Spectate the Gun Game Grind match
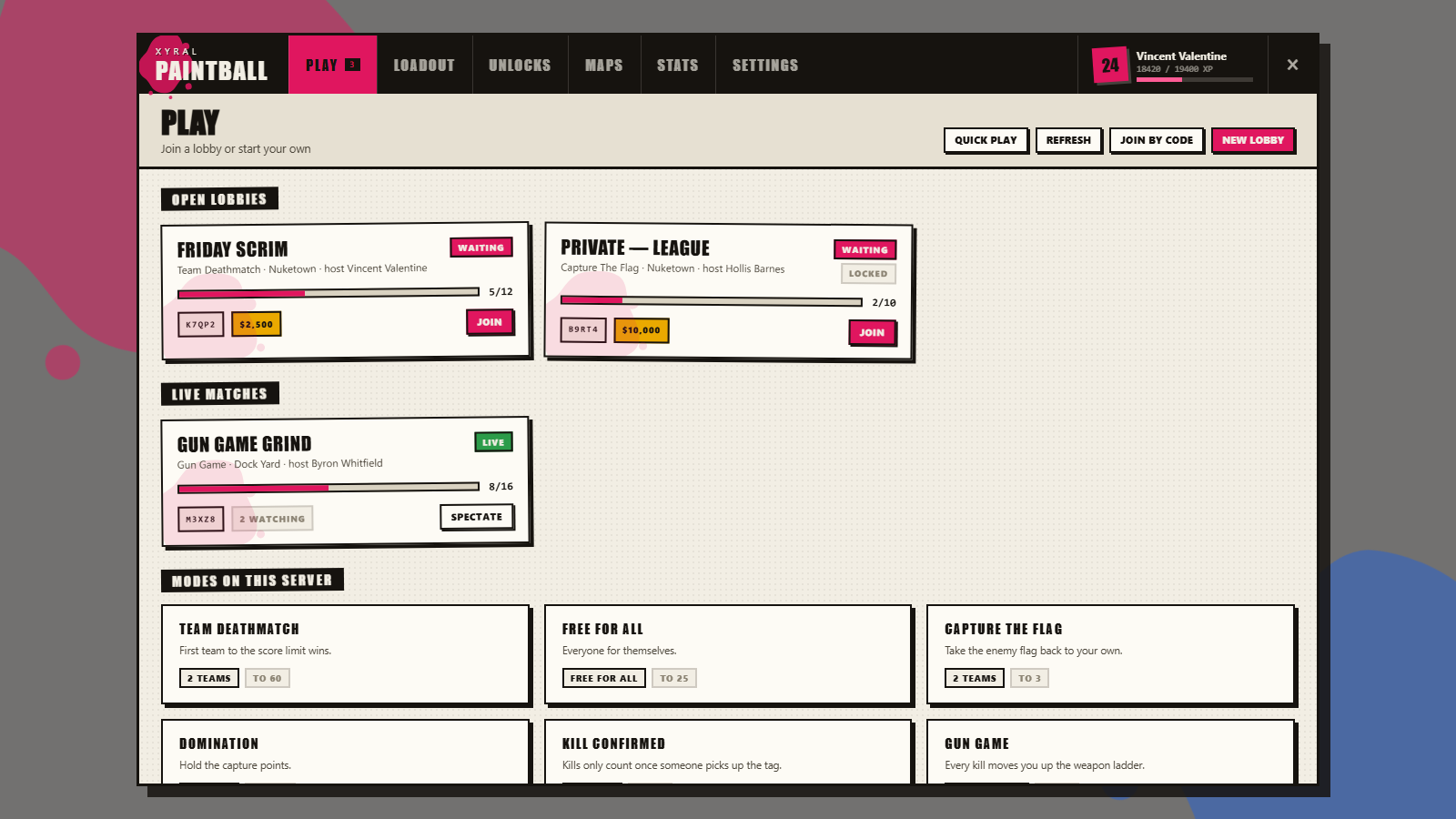This screenshot has width=1456, height=819. tap(477, 517)
